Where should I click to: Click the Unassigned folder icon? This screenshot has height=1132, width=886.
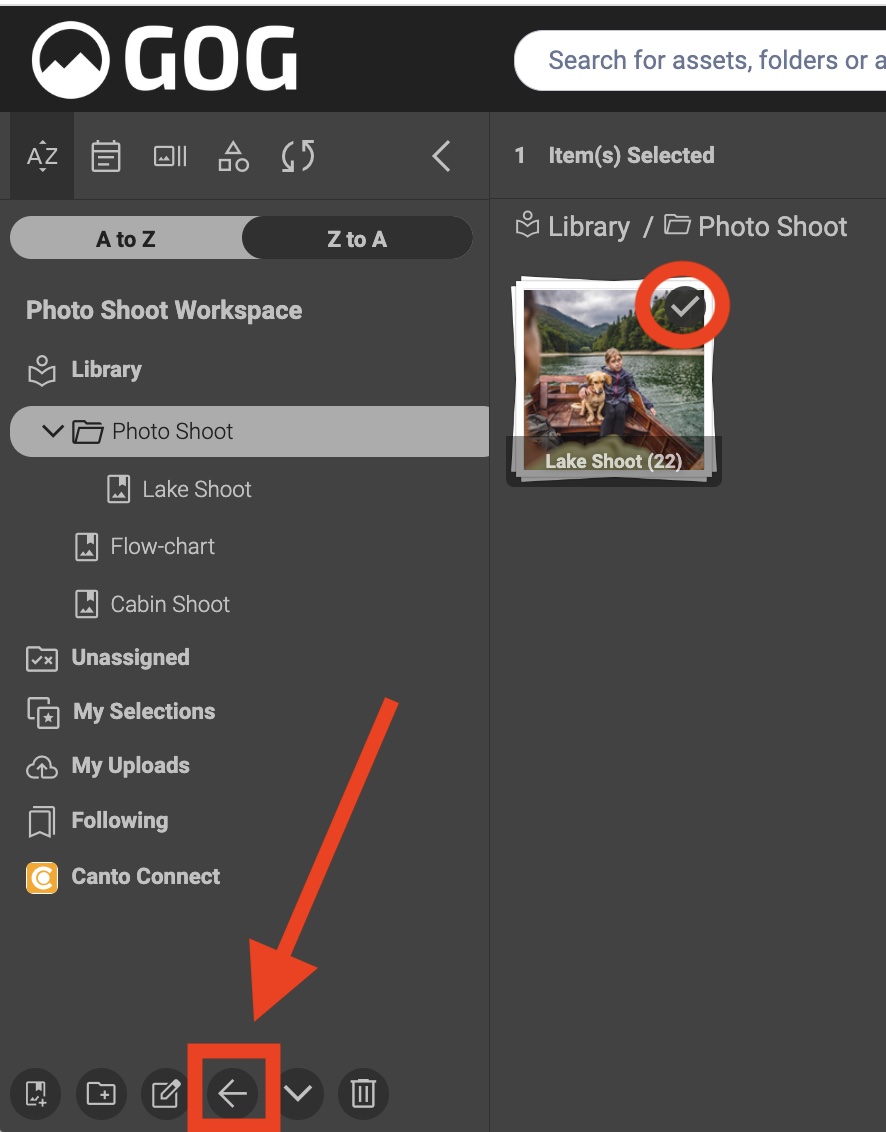tap(42, 659)
